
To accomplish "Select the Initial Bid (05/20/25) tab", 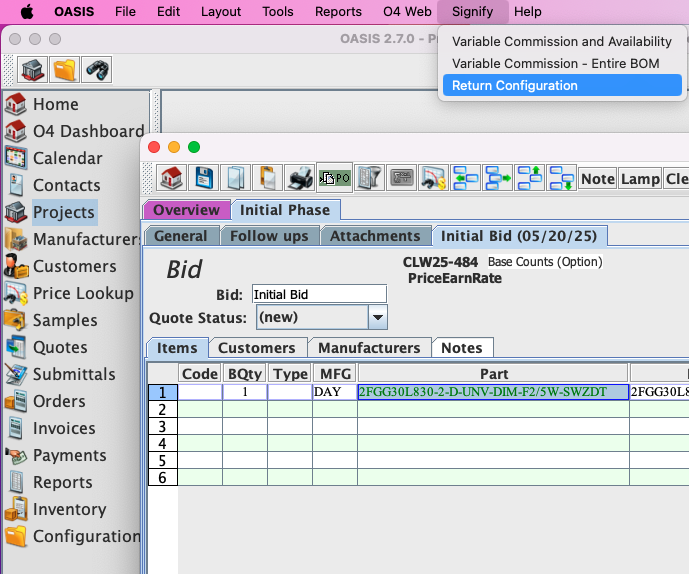I will (x=519, y=236).
